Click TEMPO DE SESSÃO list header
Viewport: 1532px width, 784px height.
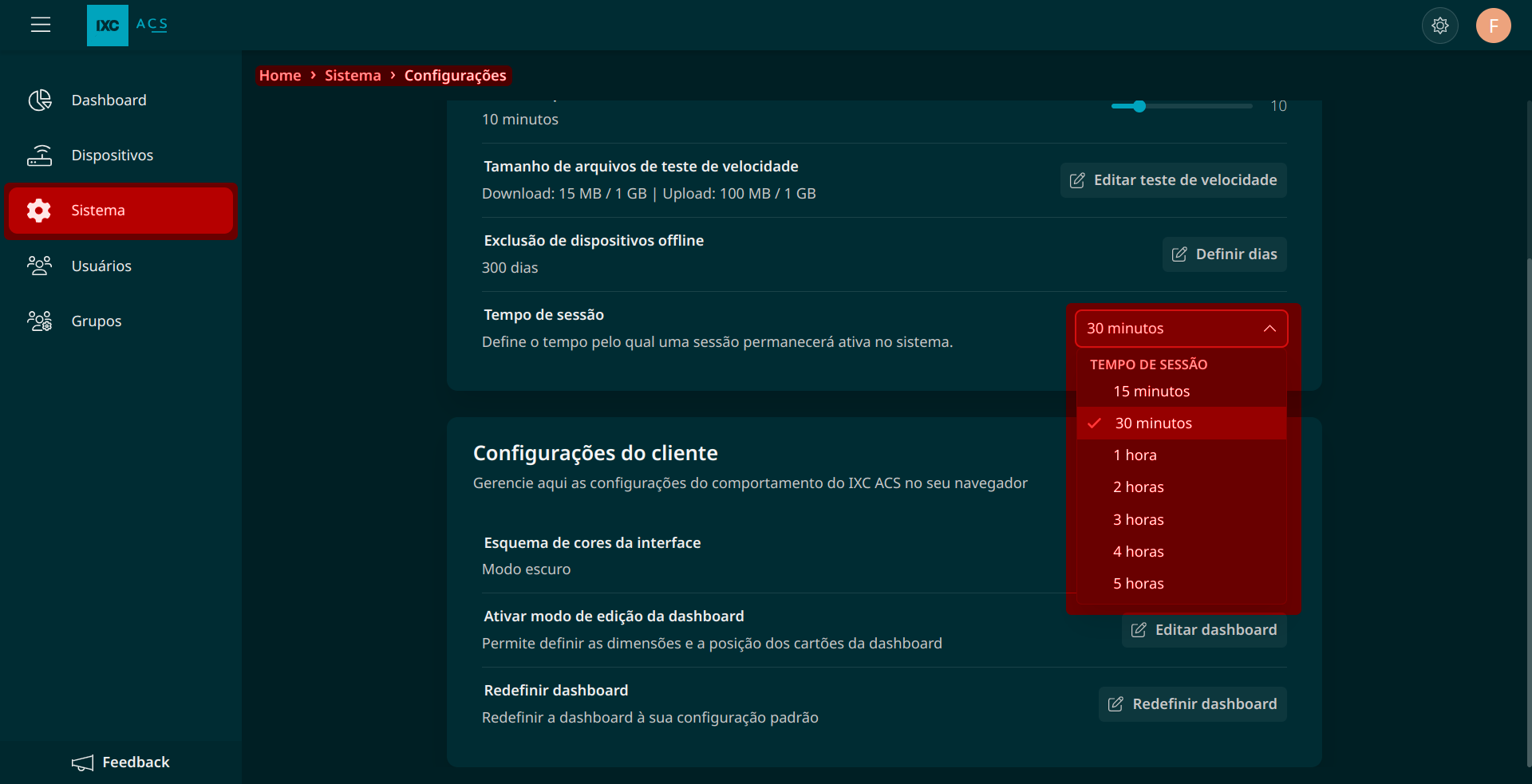[x=1148, y=364]
